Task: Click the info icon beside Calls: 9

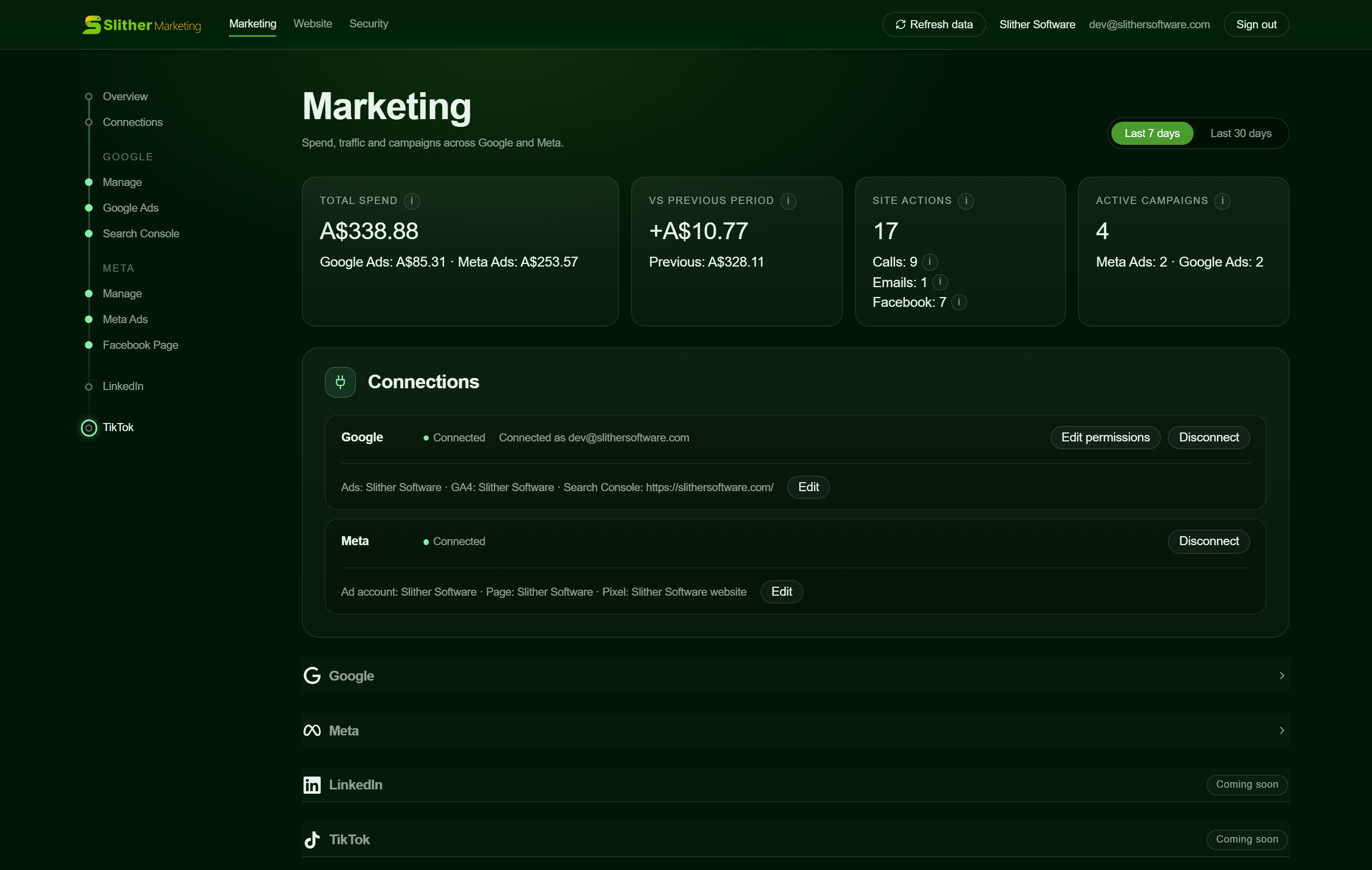Action: coord(930,262)
